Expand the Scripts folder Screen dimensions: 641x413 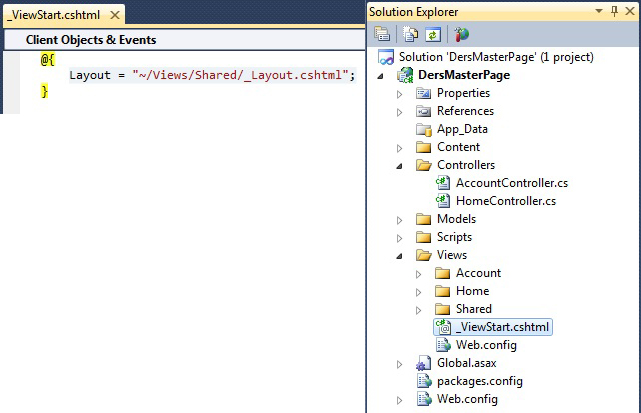(x=399, y=238)
